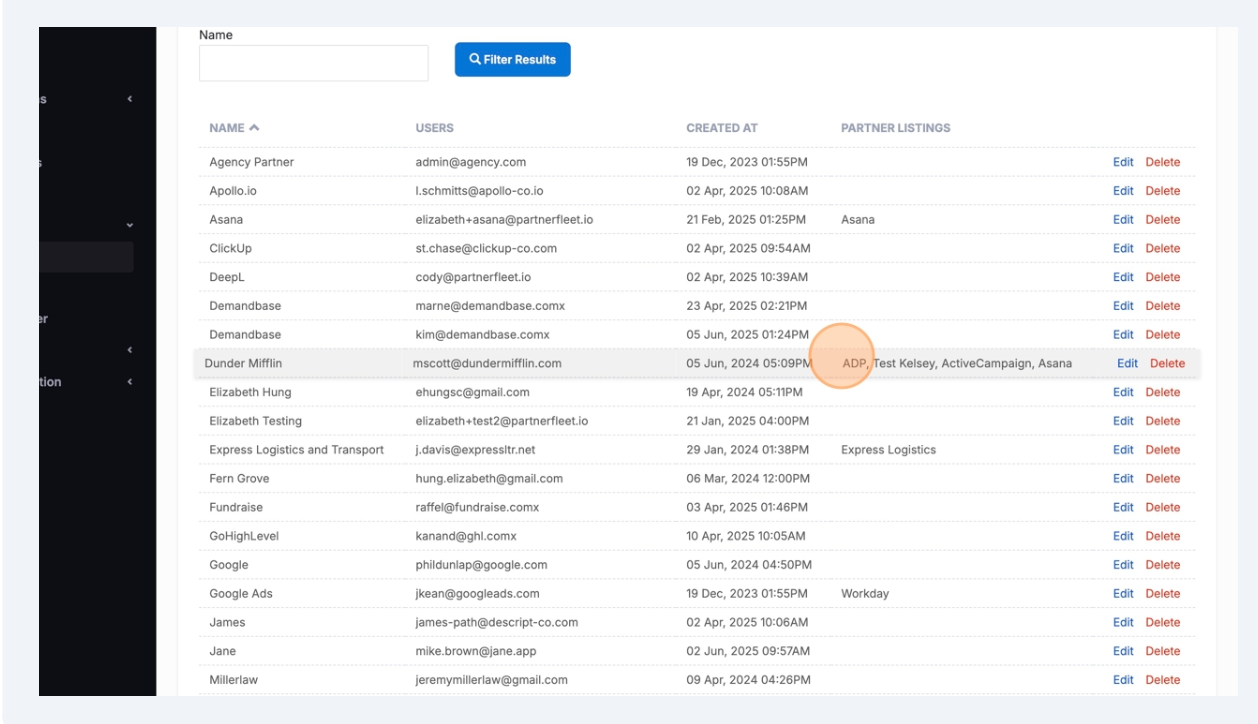Delete the Millerlaw row

(1163, 680)
